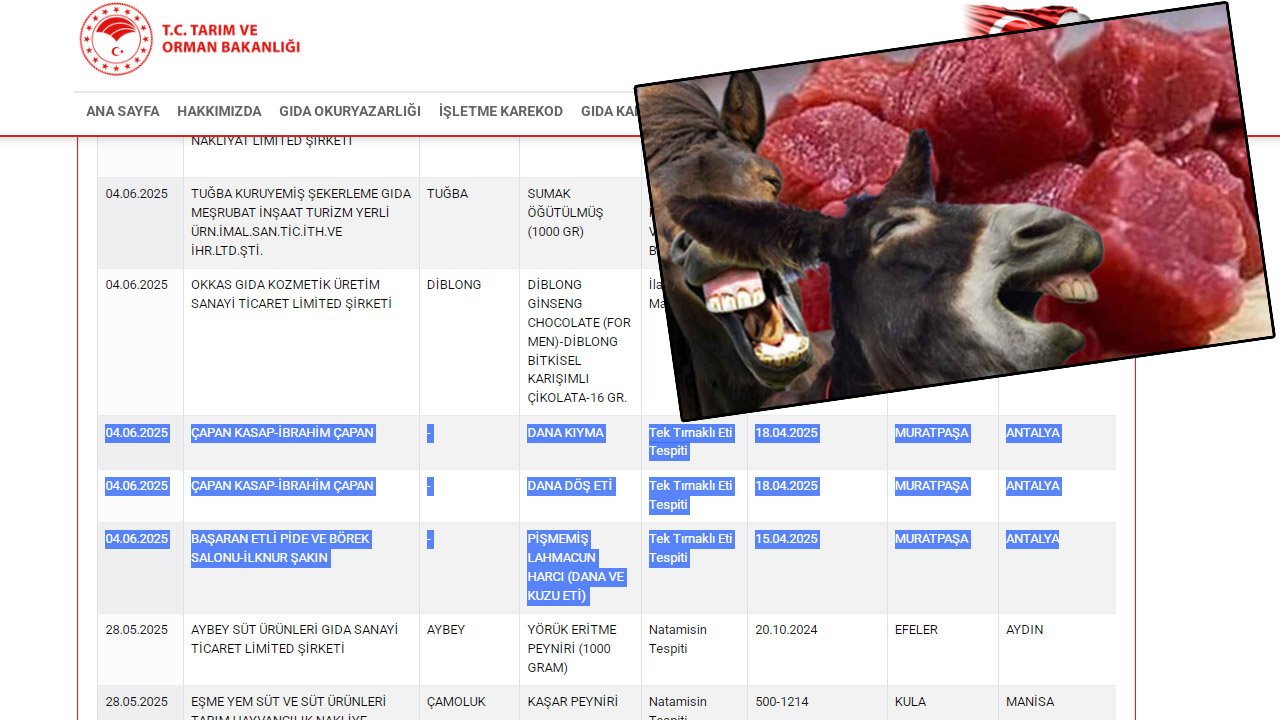Select the TUĞBA KURUYEMİŞ ŞEKERLEME company cell

pos(301,222)
